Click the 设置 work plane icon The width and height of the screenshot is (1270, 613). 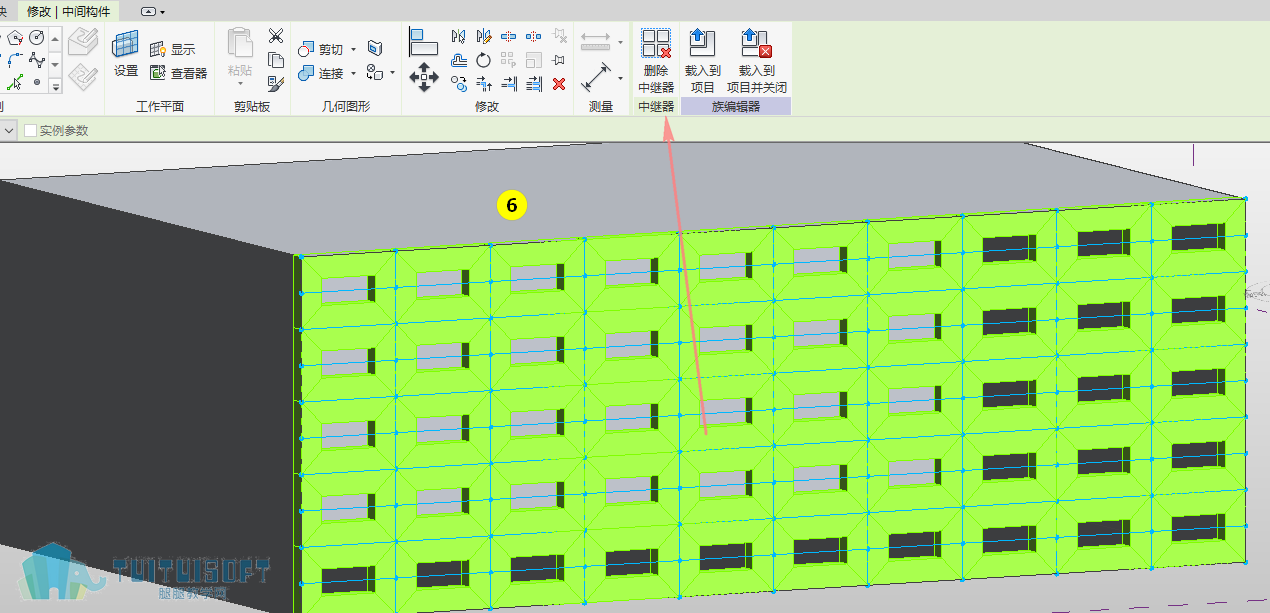126,54
